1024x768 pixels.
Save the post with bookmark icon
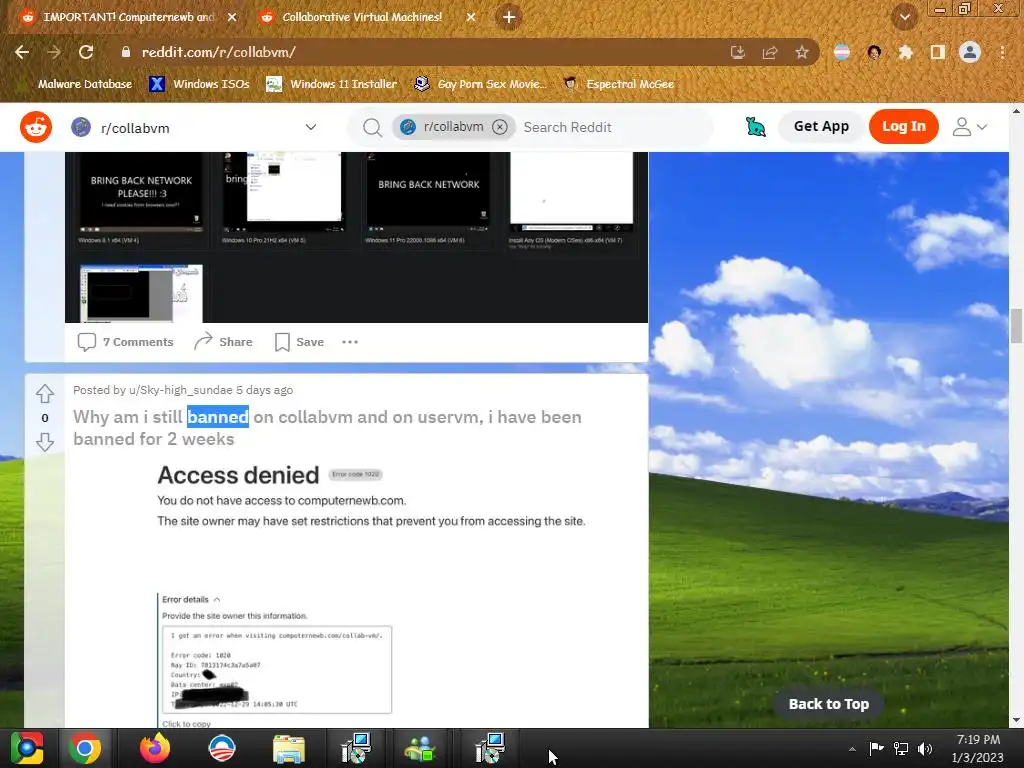click(300, 342)
